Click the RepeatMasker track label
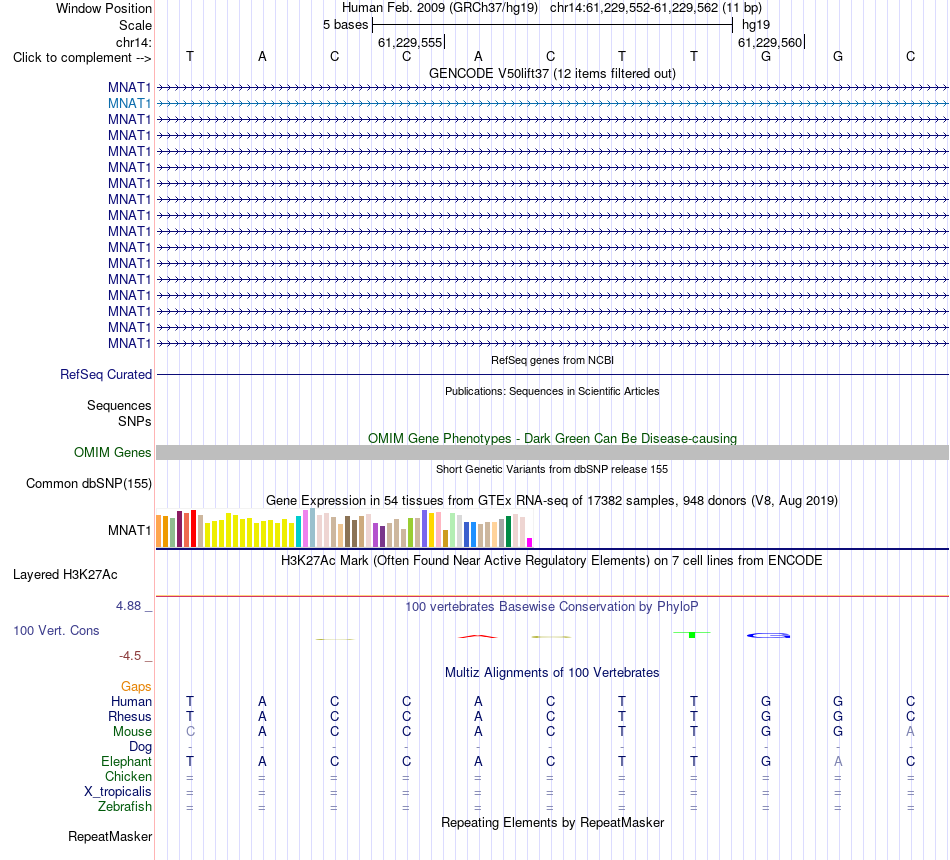Image resolution: width=950 pixels, height=860 pixels. pos(110,836)
